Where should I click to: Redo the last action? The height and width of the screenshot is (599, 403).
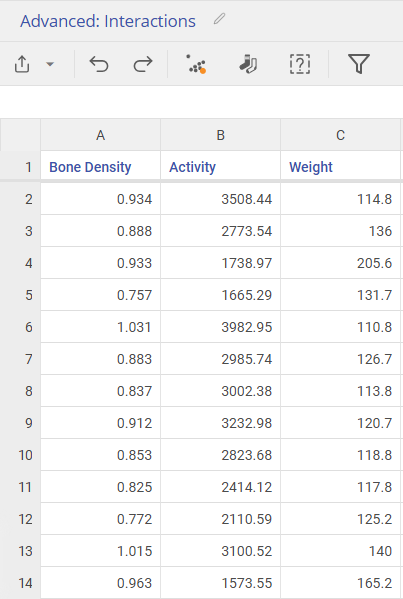pyautogui.click(x=143, y=64)
